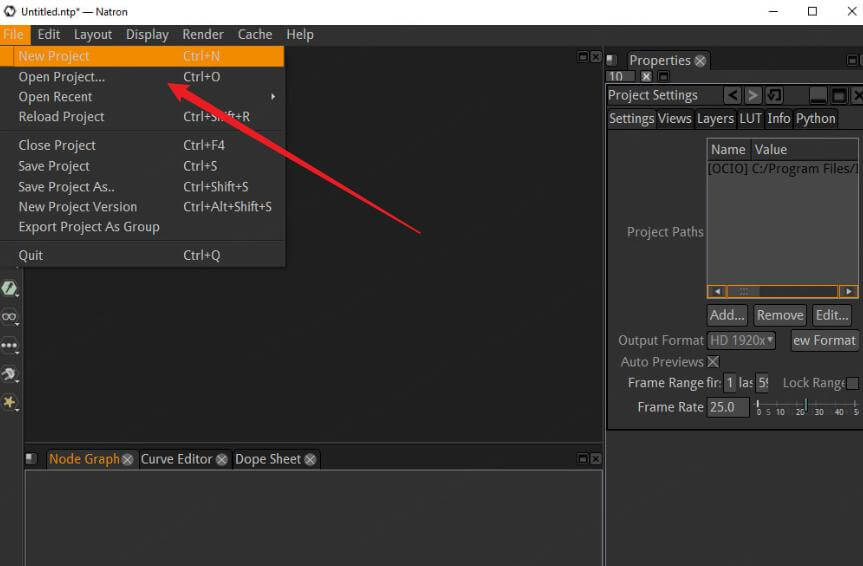Click the yellow star favorites node icon
The width and height of the screenshot is (863, 566).
pyautogui.click(x=9, y=402)
